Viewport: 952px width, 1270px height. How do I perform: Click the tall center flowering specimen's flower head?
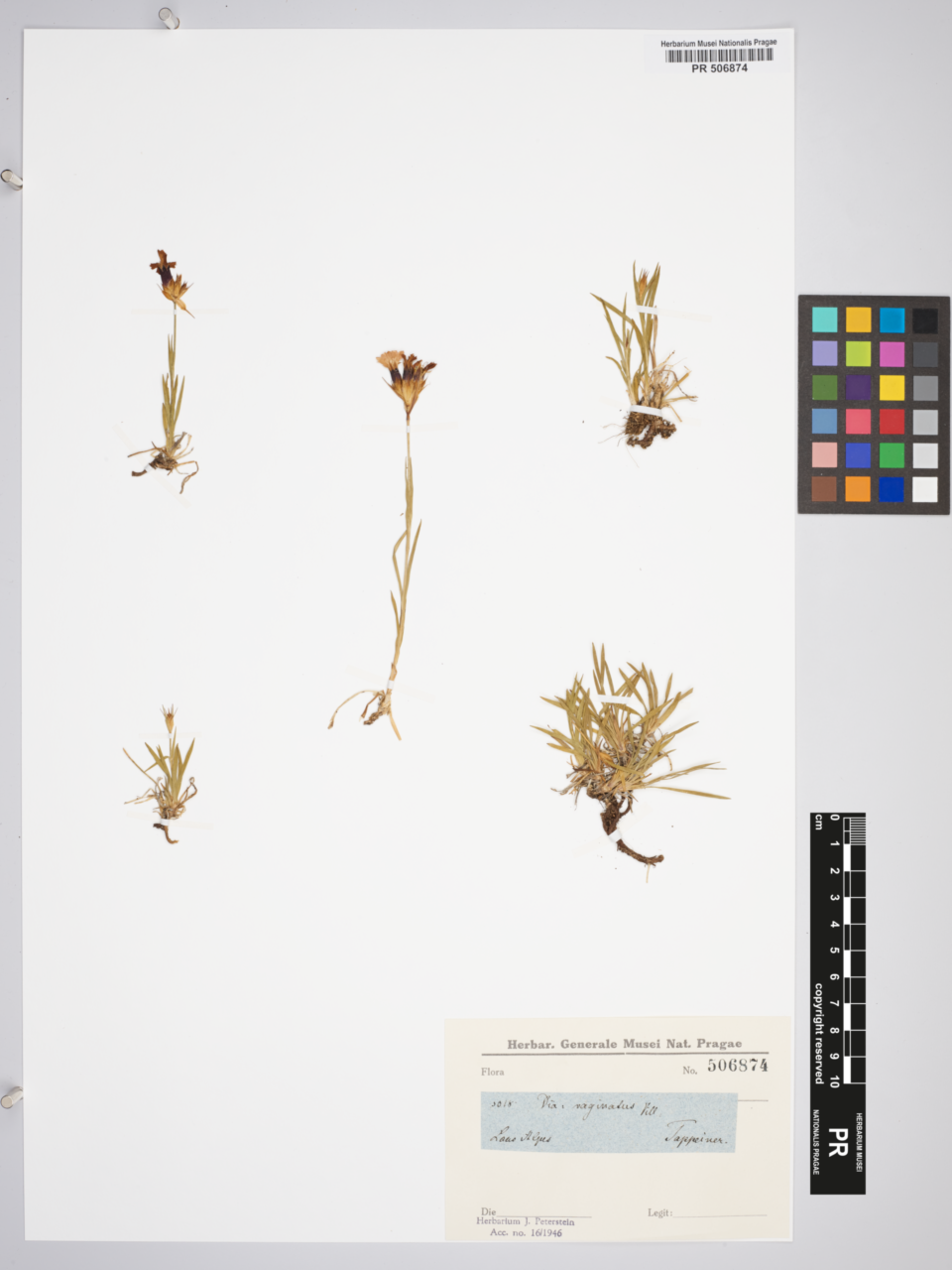tap(406, 377)
